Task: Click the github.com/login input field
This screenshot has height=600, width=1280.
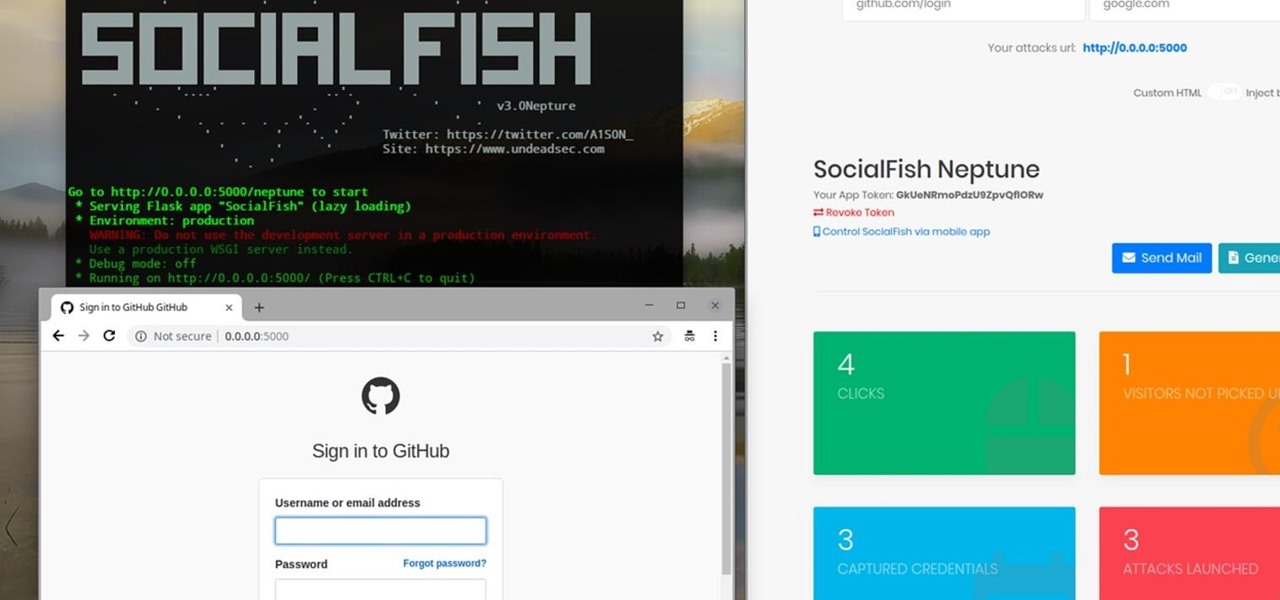Action: 963,10
